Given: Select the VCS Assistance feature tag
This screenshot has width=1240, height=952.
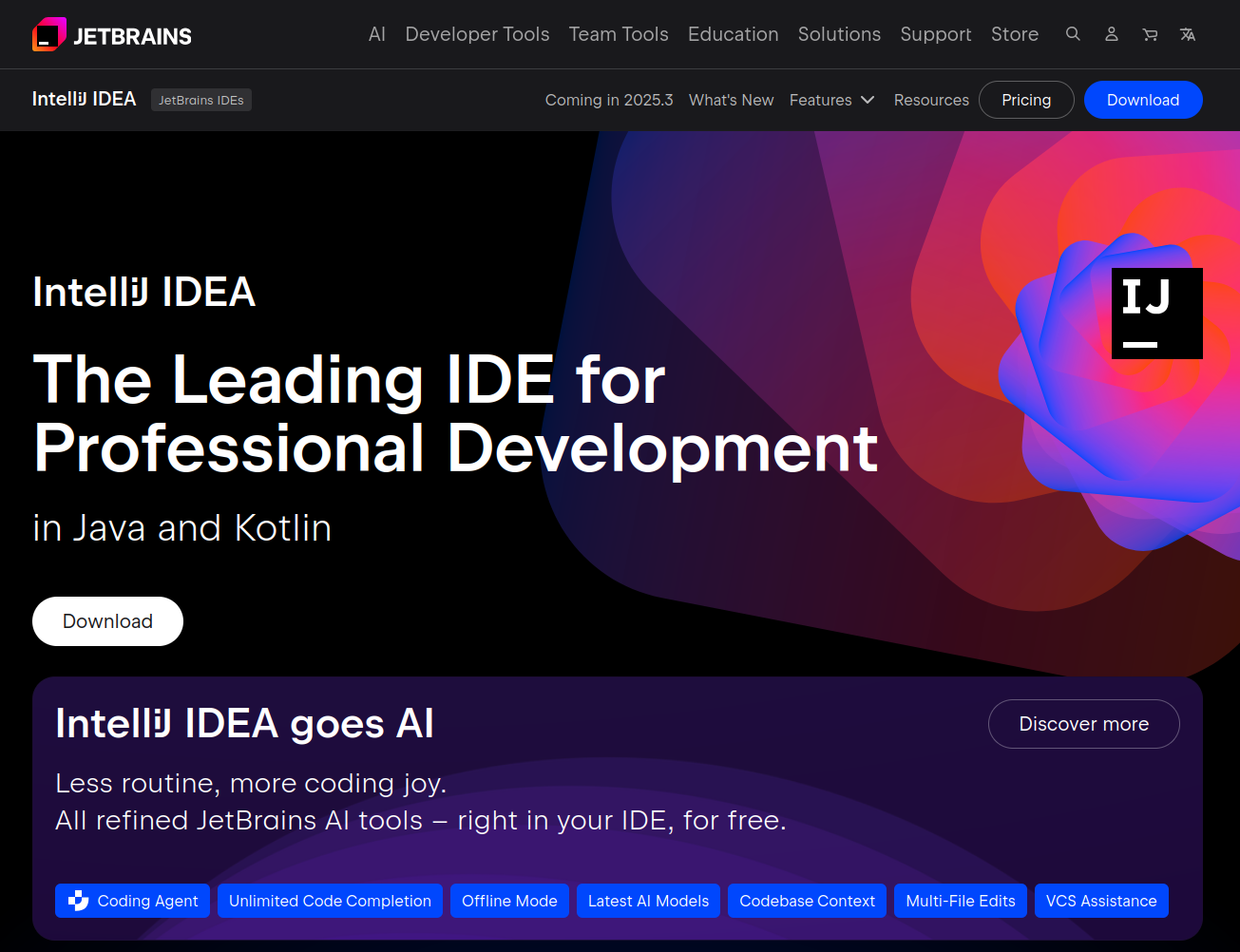Looking at the screenshot, I should coord(1101,900).
